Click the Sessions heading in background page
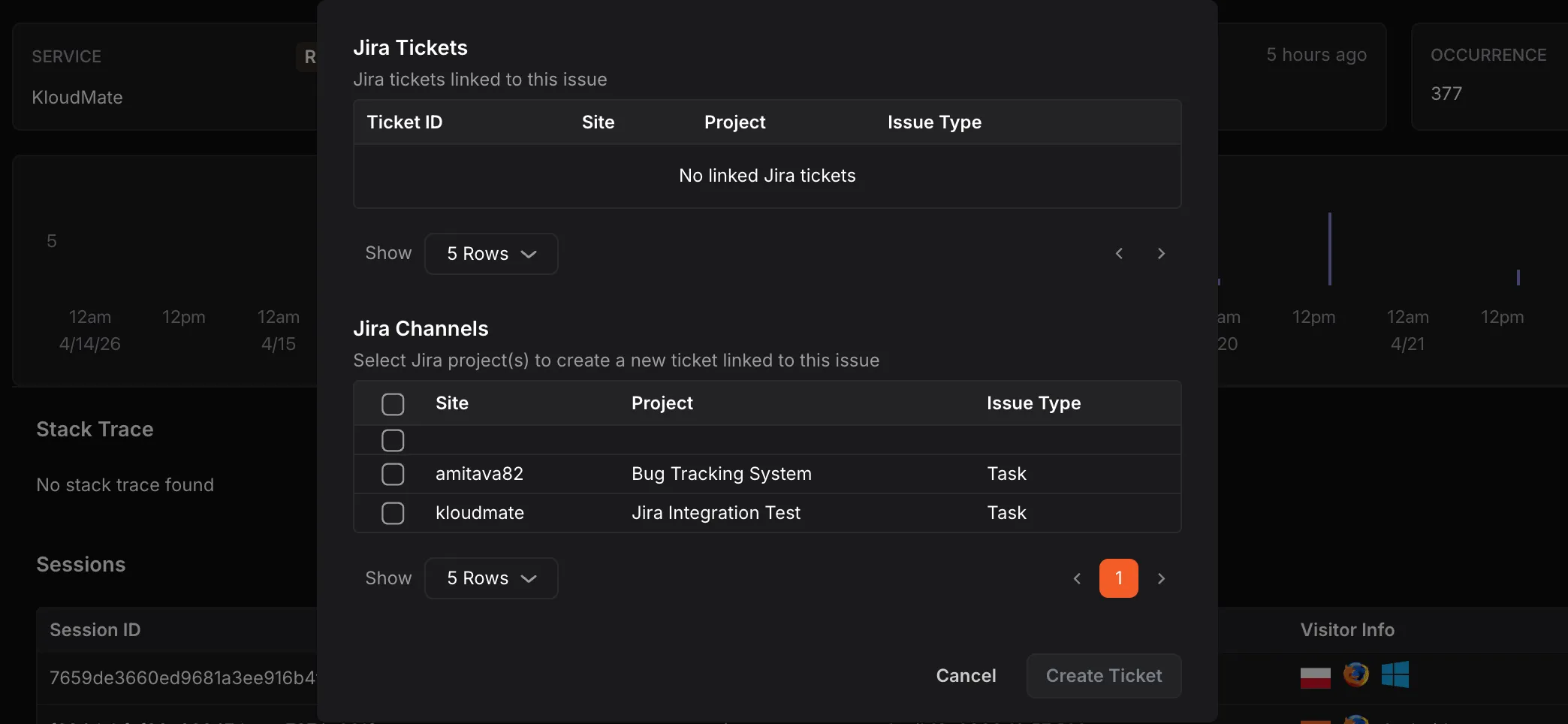This screenshot has width=1568, height=724. click(81, 565)
